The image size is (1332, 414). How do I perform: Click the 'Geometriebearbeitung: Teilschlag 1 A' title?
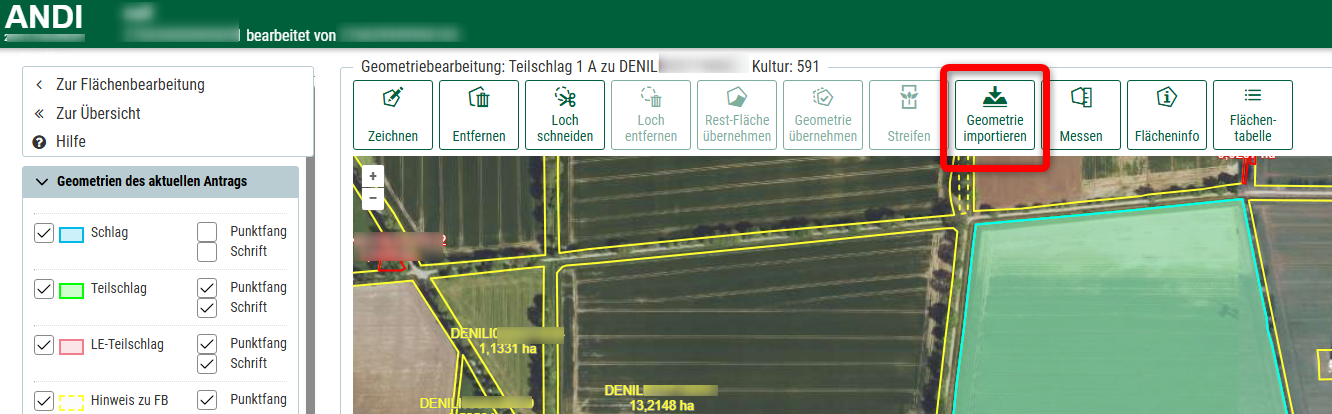point(478,67)
